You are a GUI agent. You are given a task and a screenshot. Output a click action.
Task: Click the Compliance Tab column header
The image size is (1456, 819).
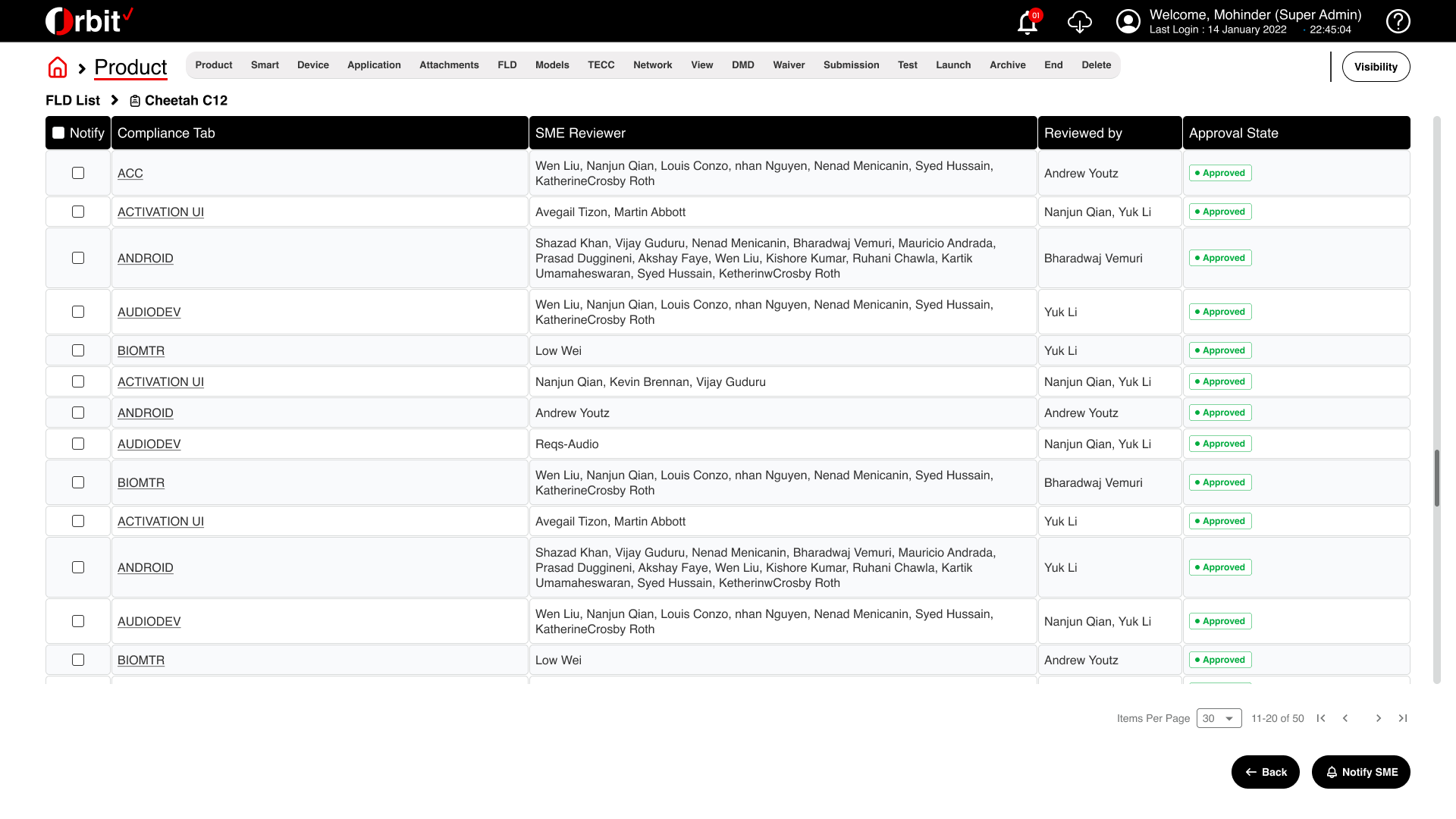(320, 133)
